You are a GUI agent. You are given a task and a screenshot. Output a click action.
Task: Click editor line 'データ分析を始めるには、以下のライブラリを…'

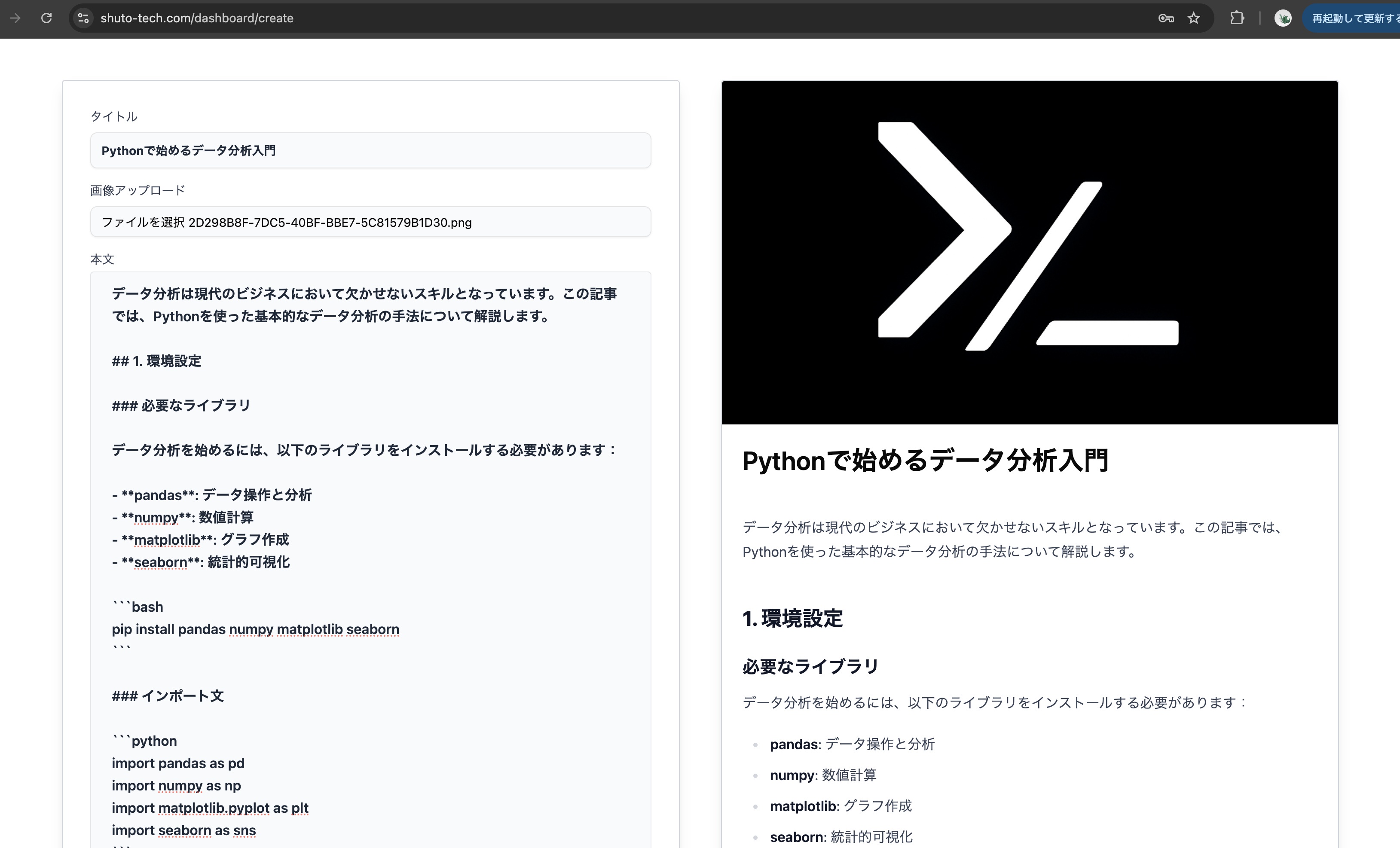364,450
